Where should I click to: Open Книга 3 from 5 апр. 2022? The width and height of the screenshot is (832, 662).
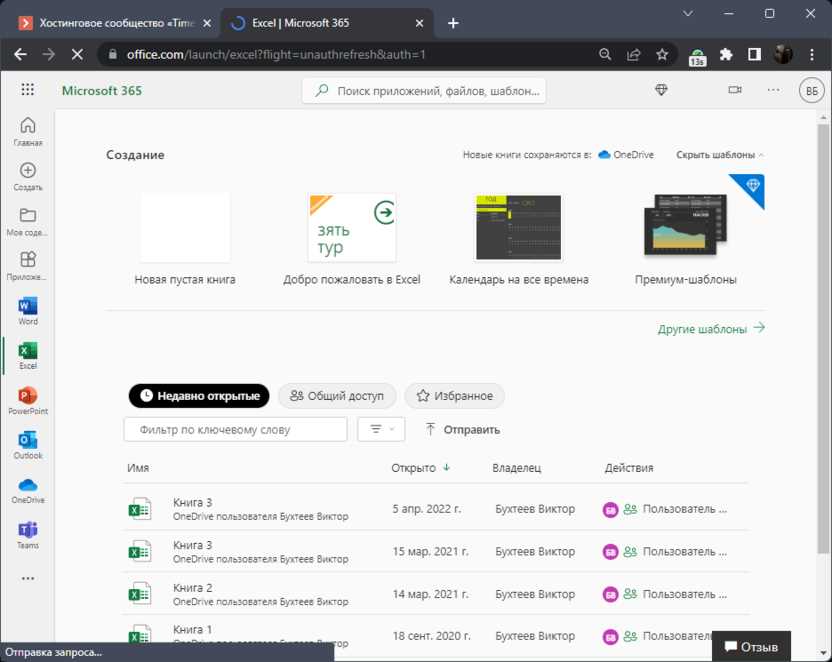(x=435, y=509)
